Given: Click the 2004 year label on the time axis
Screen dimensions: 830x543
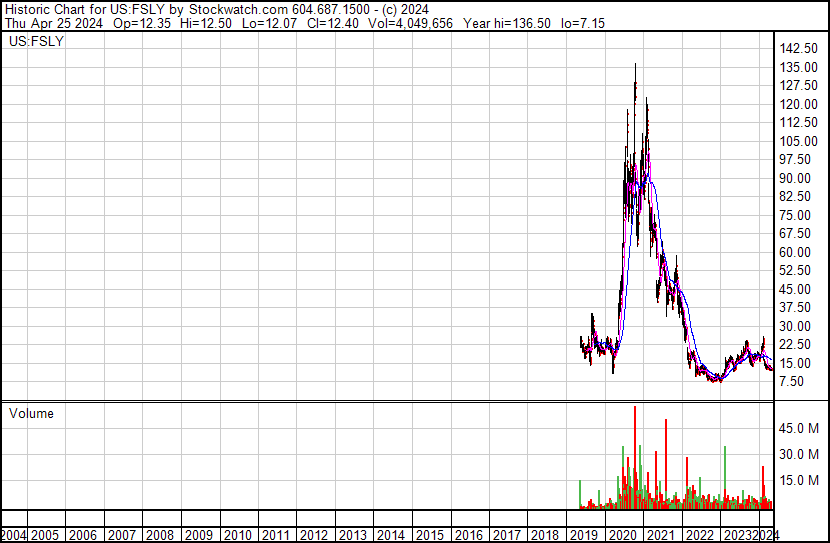Looking at the screenshot, I should [14, 535].
